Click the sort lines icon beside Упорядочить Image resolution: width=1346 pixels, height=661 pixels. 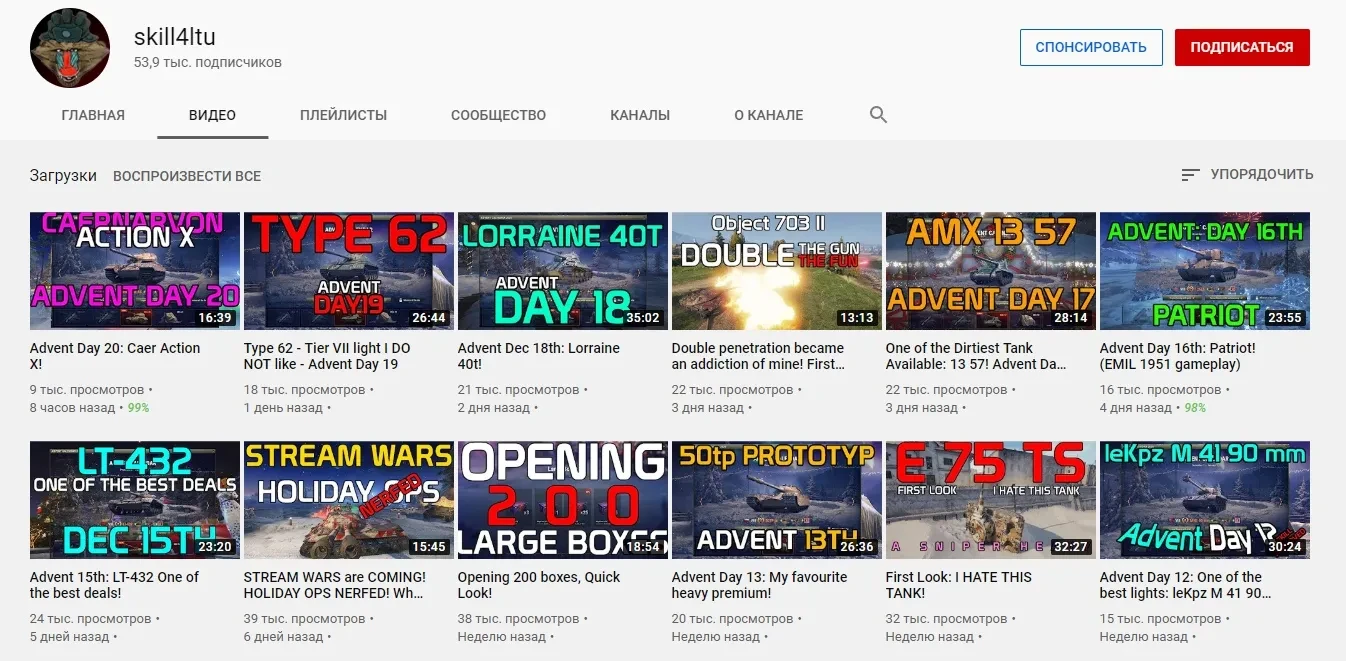[x=1190, y=175]
